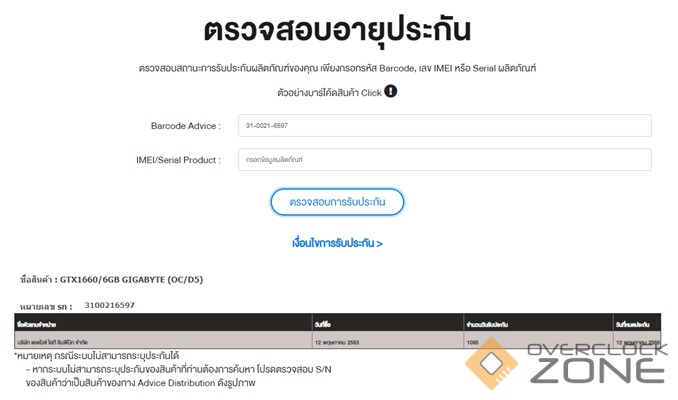Click the ตรวจสอบอายุประกัน page heading
The width and height of the screenshot is (678, 400).
337,30
